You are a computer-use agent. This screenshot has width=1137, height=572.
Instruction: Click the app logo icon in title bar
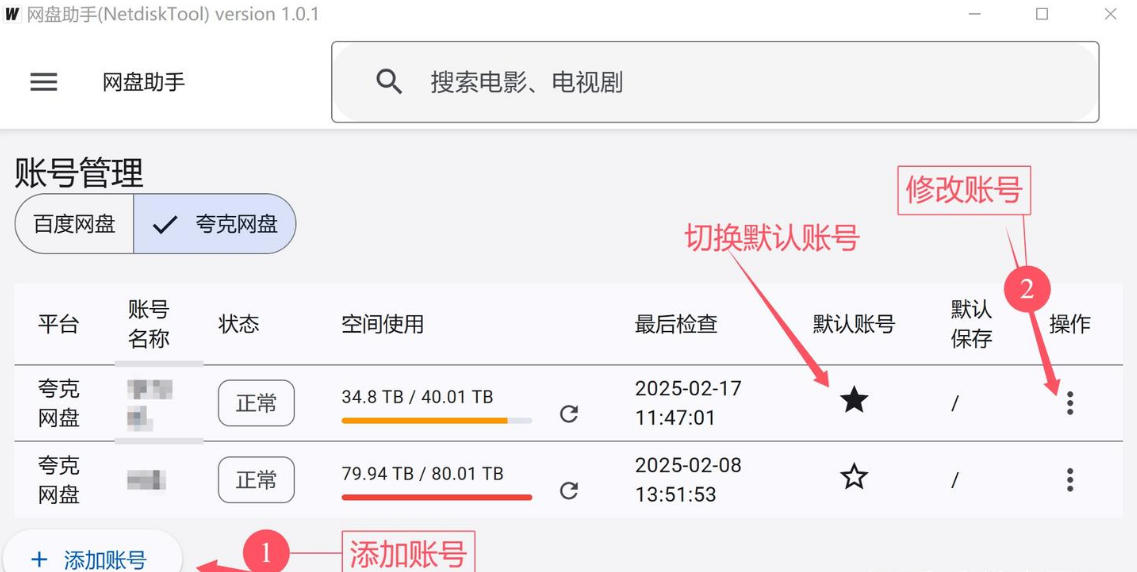[x=12, y=14]
